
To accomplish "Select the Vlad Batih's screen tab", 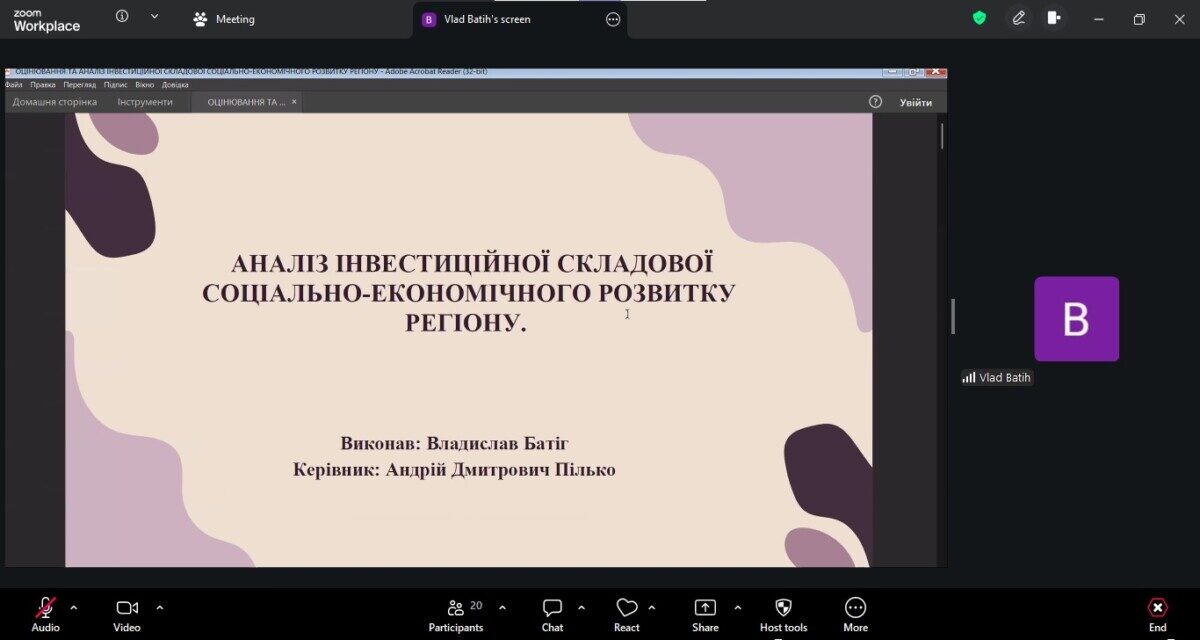I will pyautogui.click(x=487, y=19).
